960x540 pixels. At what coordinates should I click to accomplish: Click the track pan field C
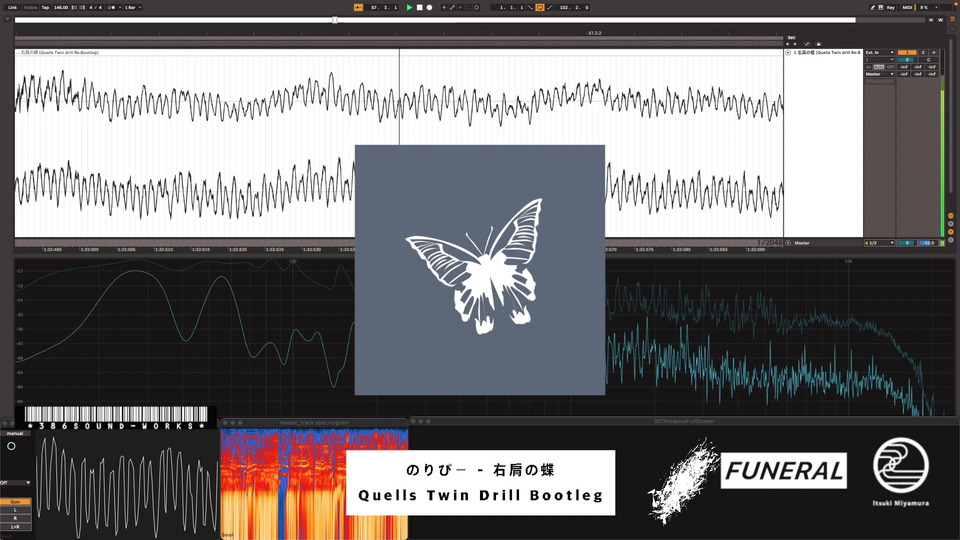point(928,60)
